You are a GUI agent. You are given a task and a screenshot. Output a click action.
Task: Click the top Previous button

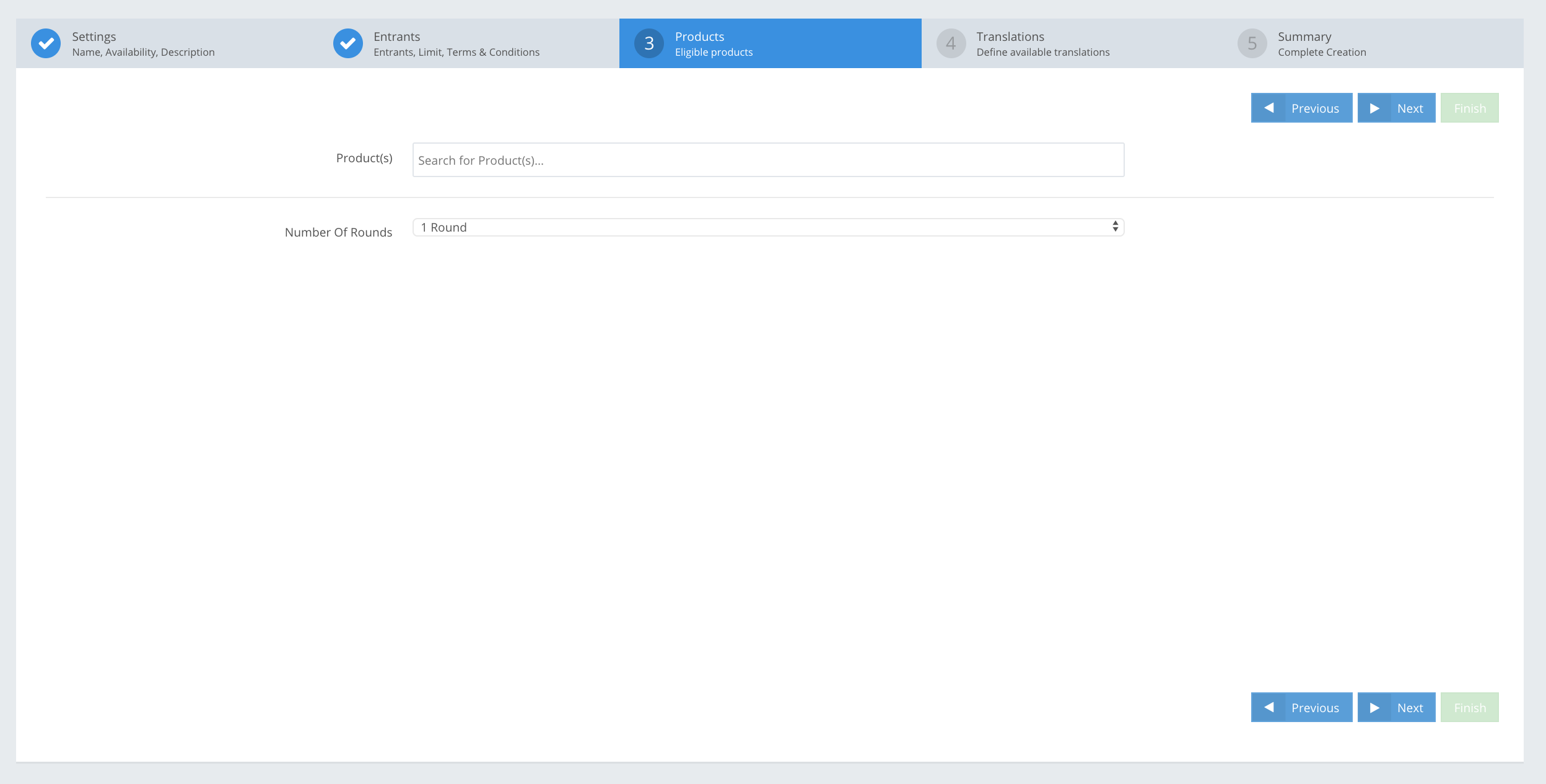tap(1301, 108)
